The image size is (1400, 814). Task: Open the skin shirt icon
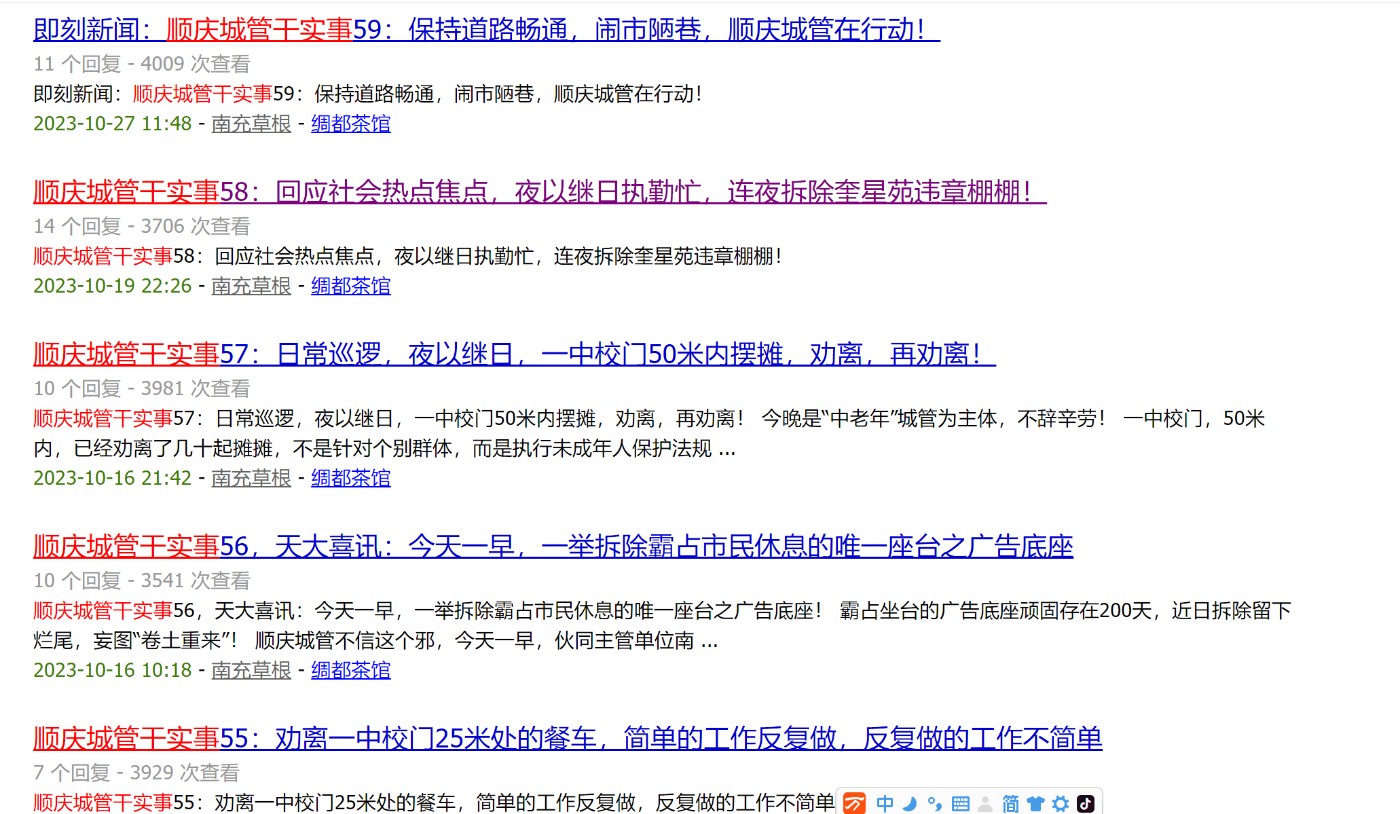(x=1035, y=803)
